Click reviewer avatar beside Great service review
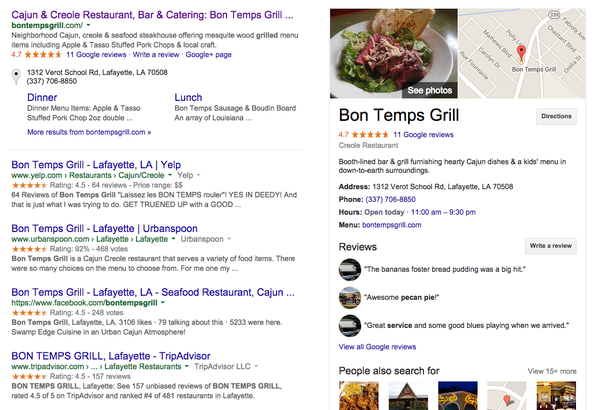600x410 pixels. 350,325
